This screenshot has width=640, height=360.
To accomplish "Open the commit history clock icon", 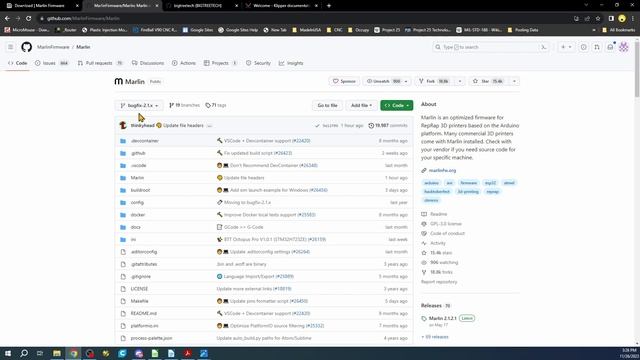I will click(371, 125).
